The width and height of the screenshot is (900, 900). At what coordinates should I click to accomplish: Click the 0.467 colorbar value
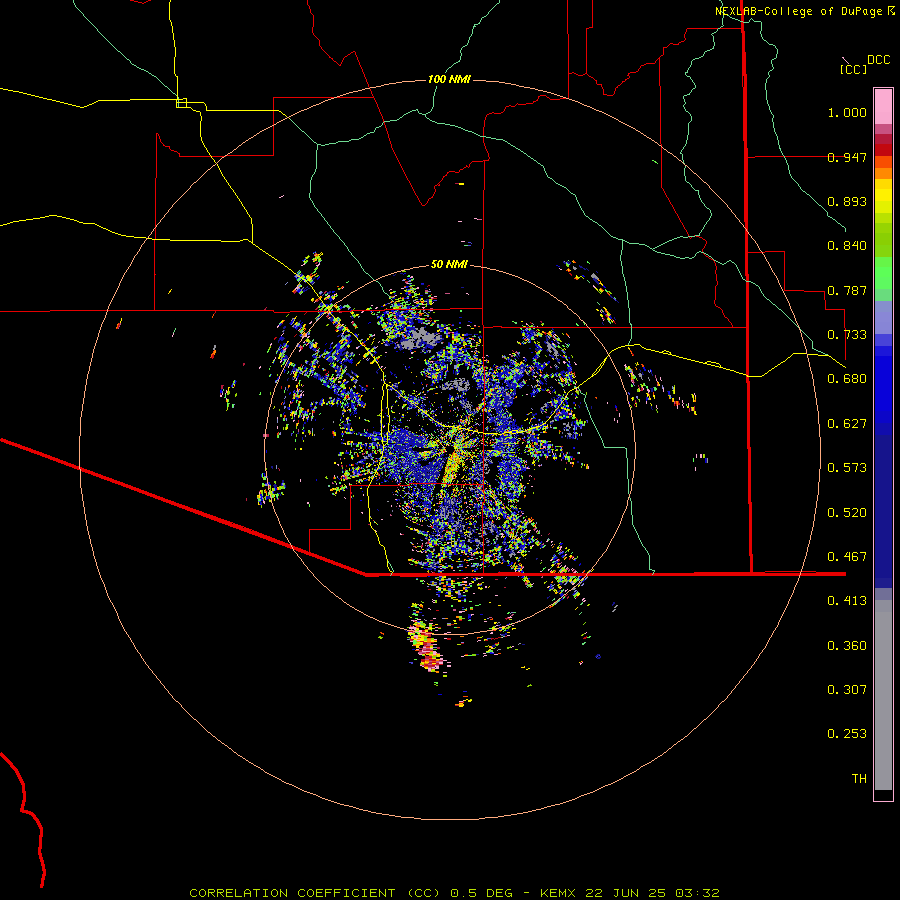(x=847, y=557)
